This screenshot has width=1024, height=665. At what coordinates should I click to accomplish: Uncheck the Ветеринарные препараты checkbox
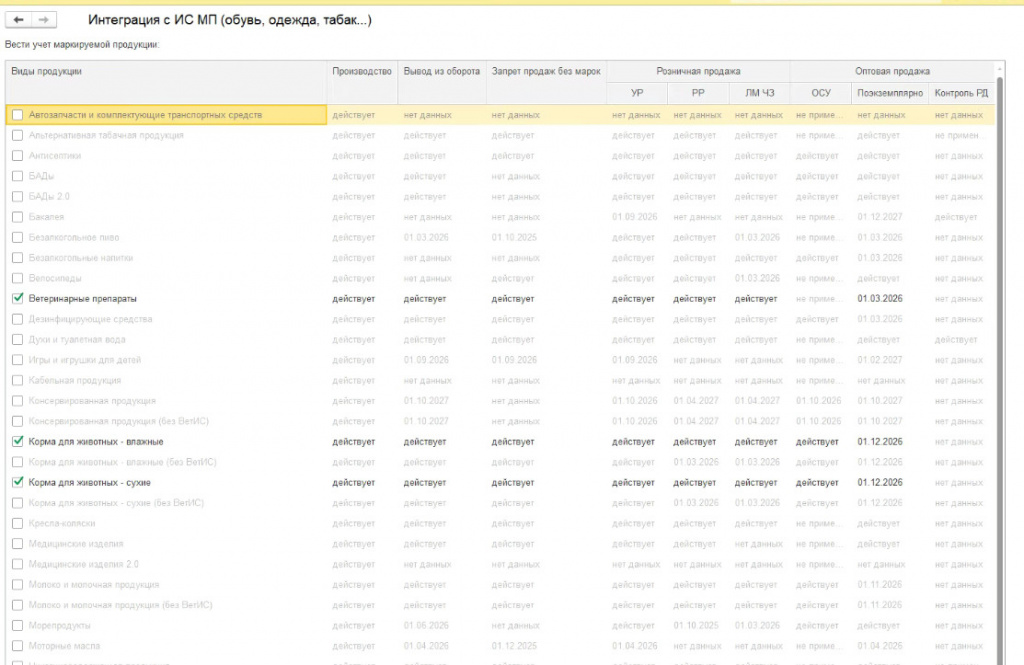pyautogui.click(x=18, y=299)
